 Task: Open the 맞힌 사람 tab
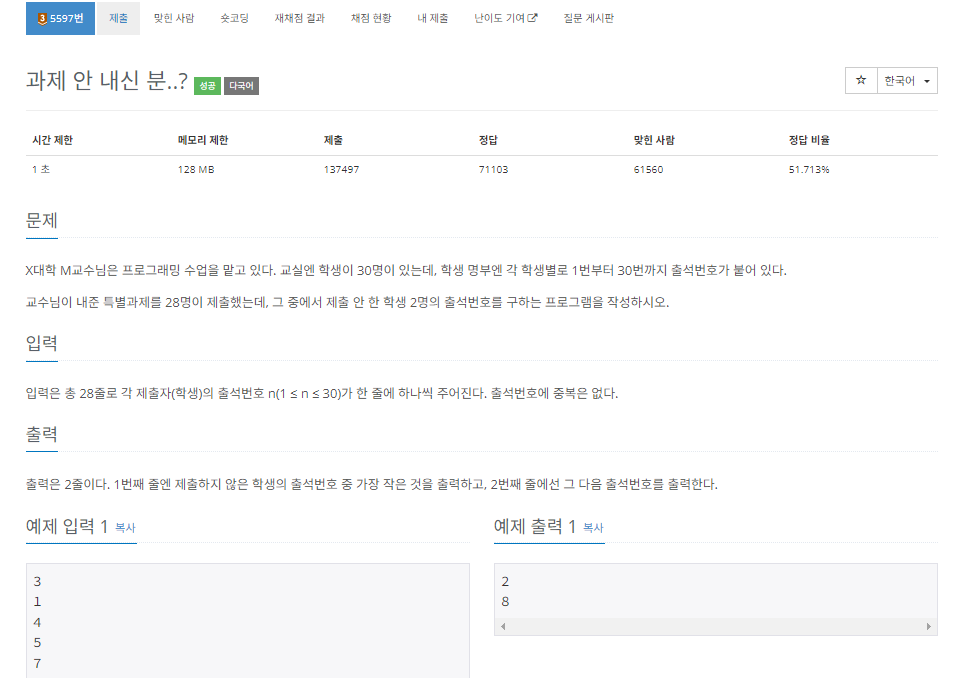174,18
